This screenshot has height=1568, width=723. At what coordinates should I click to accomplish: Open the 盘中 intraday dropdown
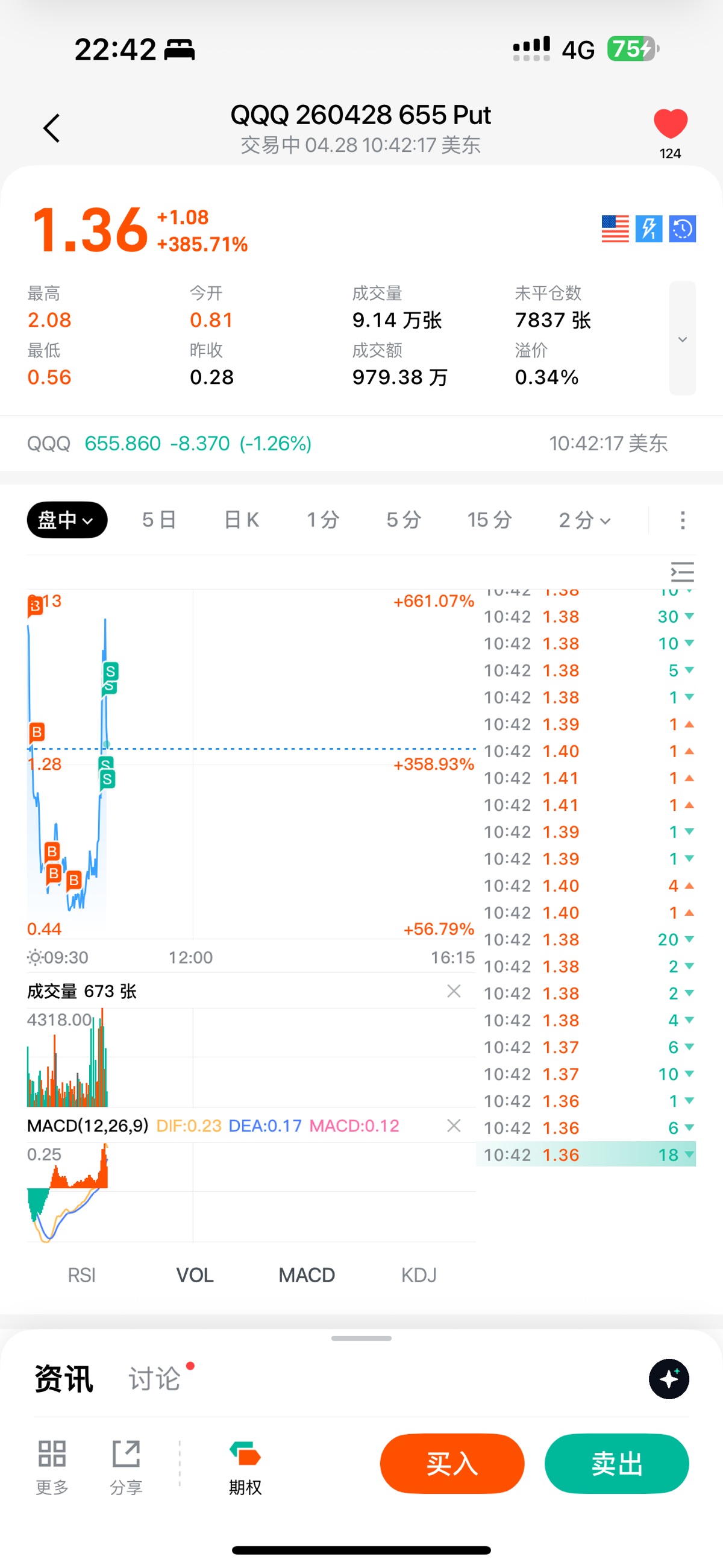[67, 520]
